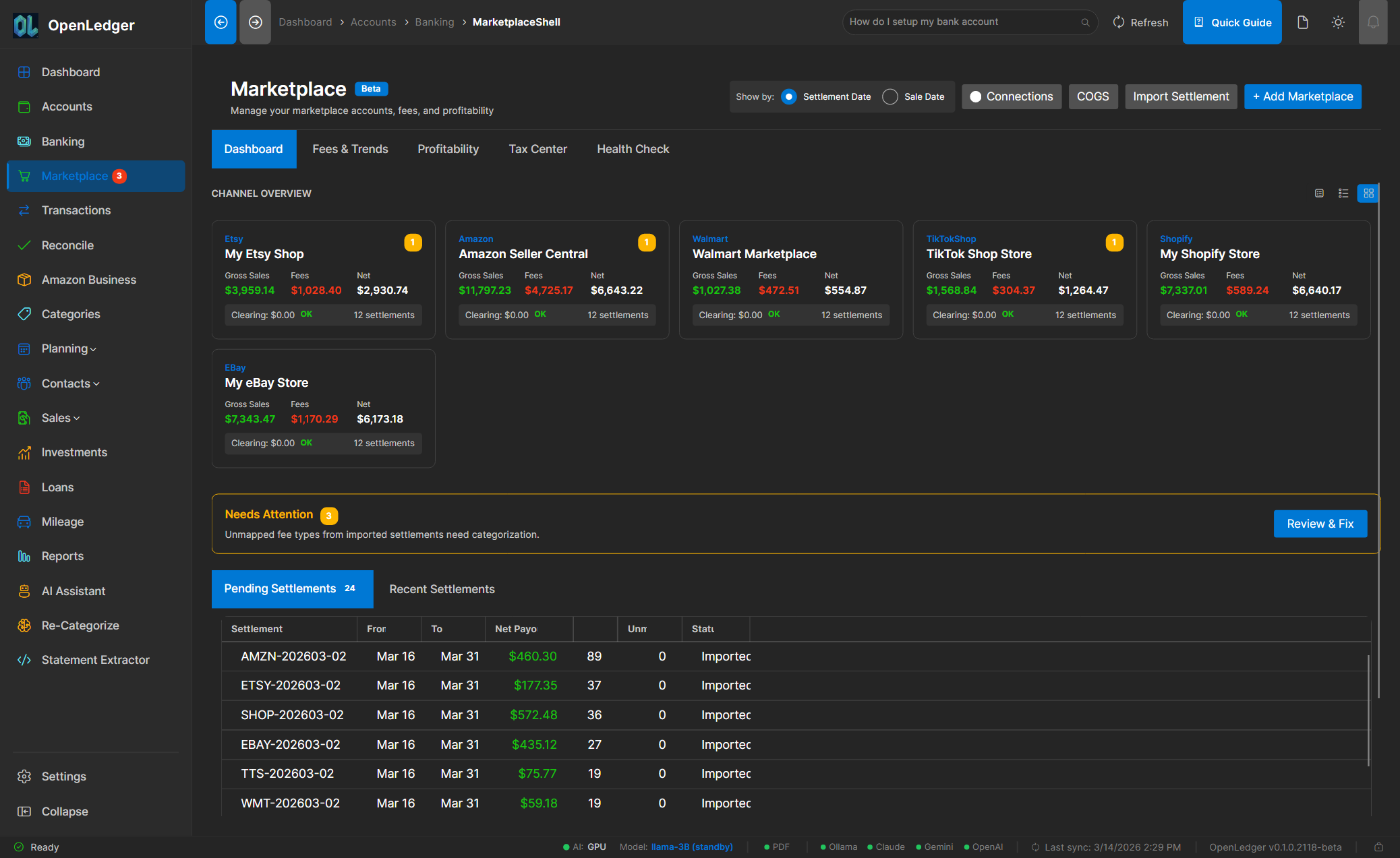The height and width of the screenshot is (858, 1400).
Task: Click the Refresh sync icon
Action: 1118,22
